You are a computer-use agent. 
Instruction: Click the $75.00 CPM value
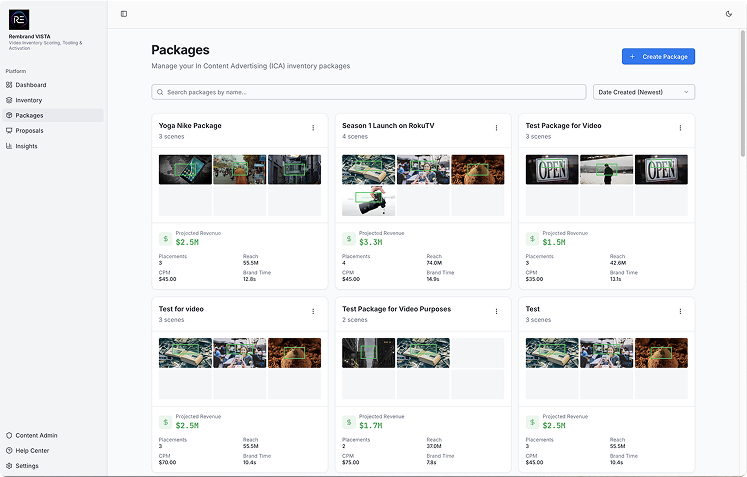(x=351, y=462)
